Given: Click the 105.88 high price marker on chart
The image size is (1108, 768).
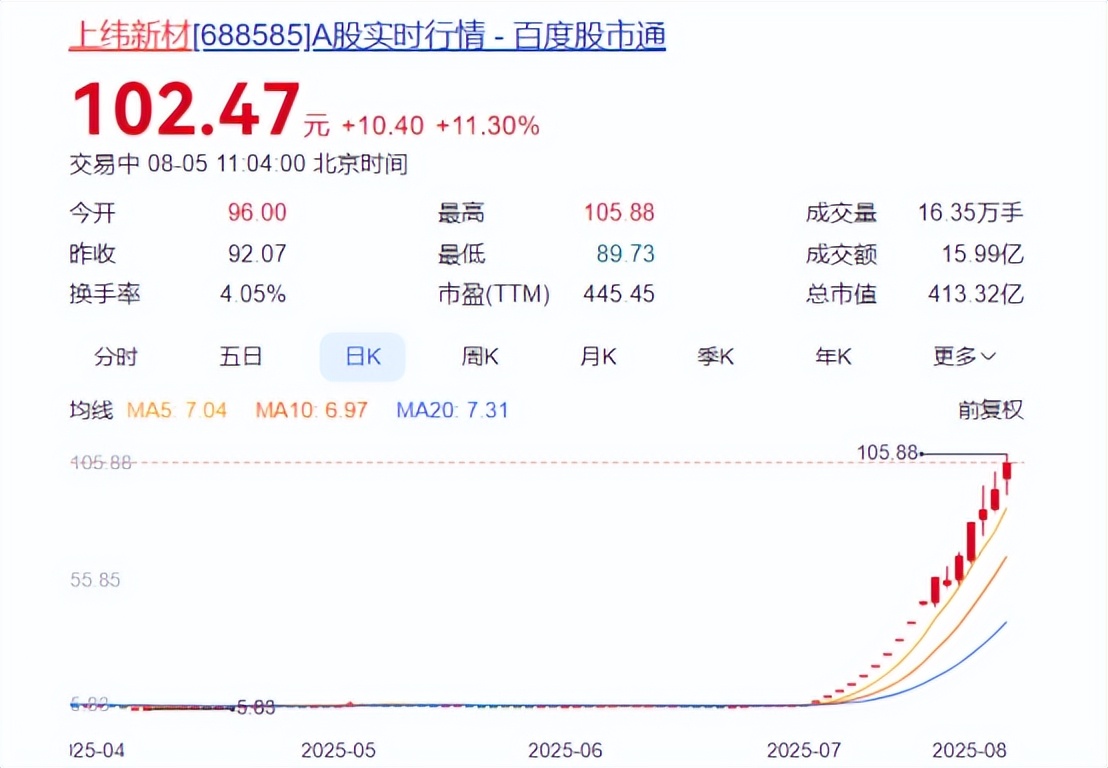Looking at the screenshot, I should click(x=887, y=452).
